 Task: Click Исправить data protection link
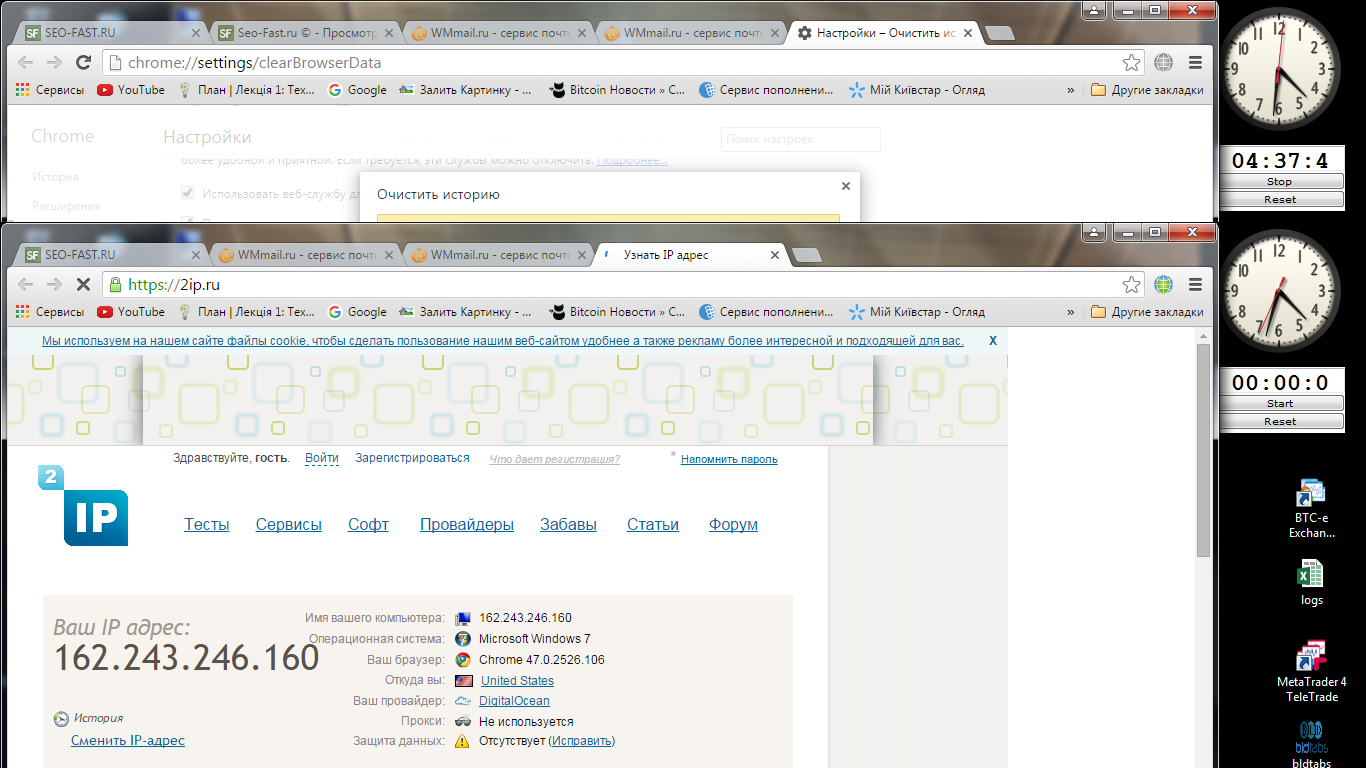[x=582, y=741]
